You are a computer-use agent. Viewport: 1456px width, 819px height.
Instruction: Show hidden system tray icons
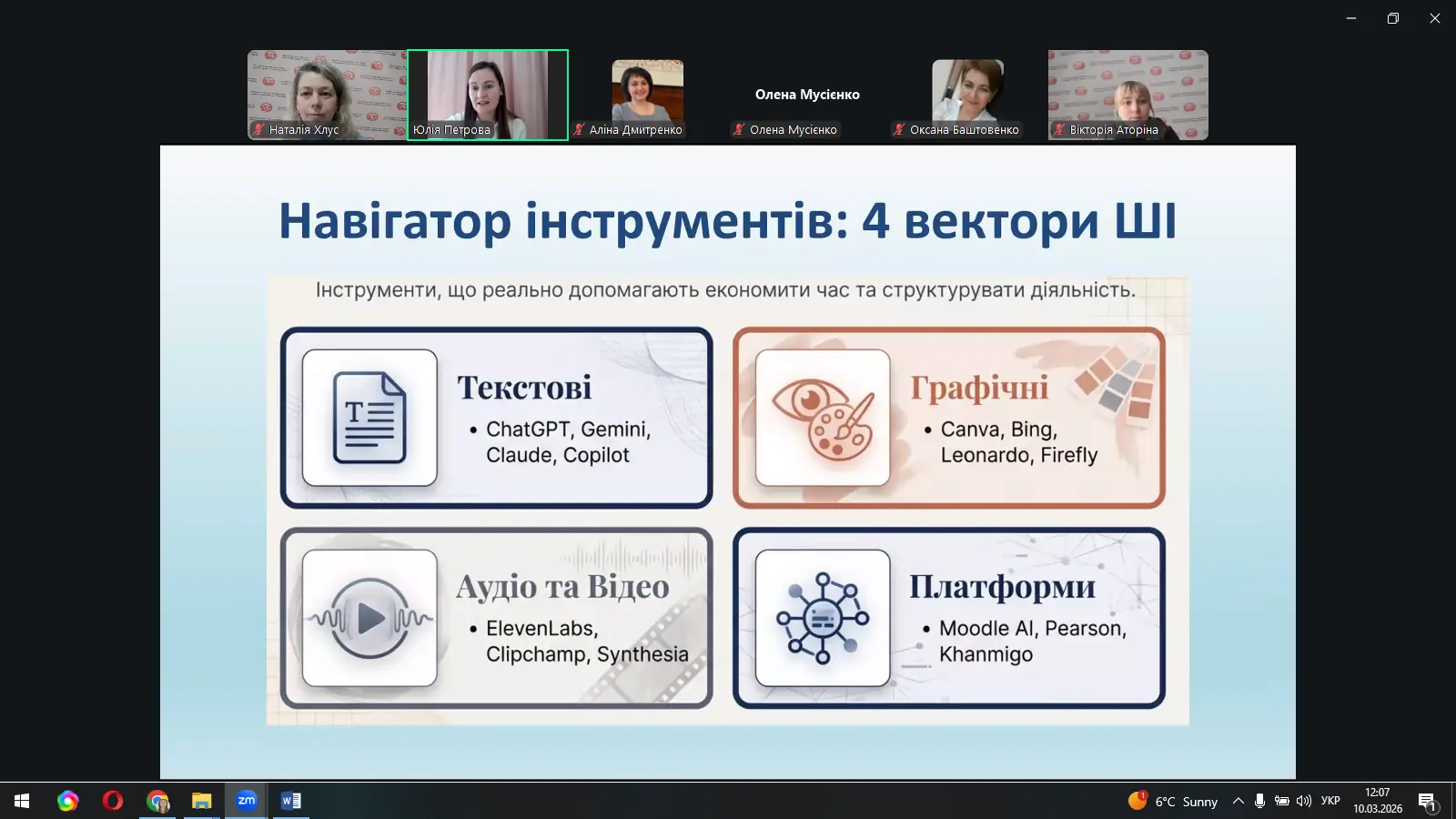point(1238,801)
